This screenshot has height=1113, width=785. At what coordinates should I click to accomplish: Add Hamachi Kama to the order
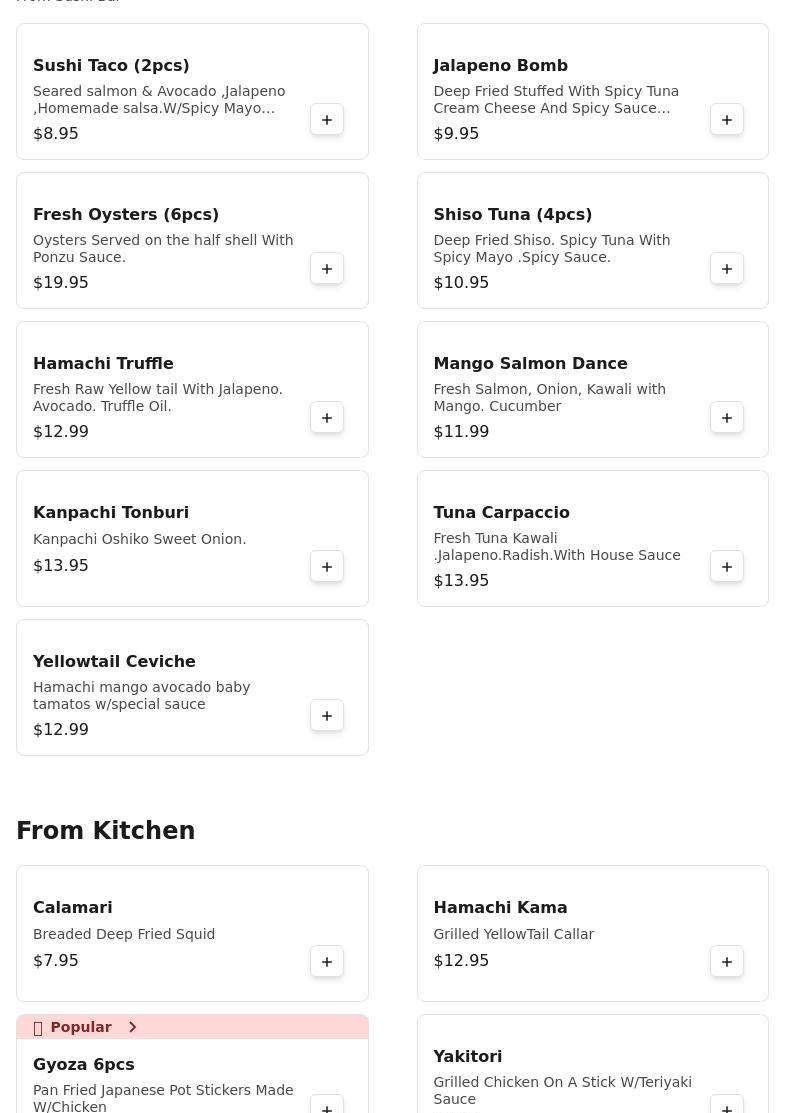tap(727, 962)
